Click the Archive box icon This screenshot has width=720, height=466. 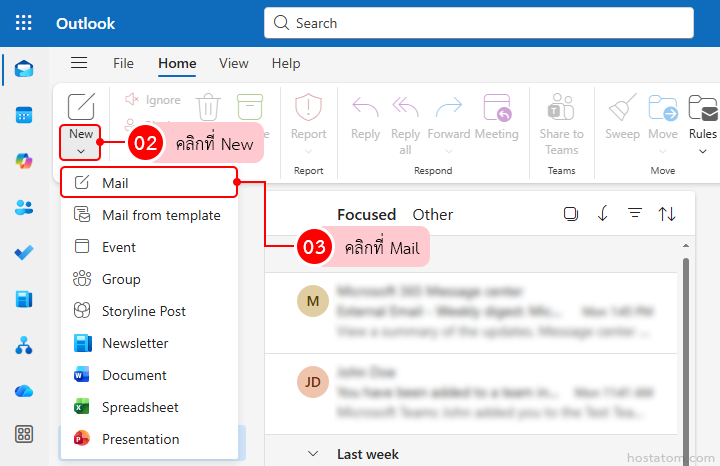point(250,107)
